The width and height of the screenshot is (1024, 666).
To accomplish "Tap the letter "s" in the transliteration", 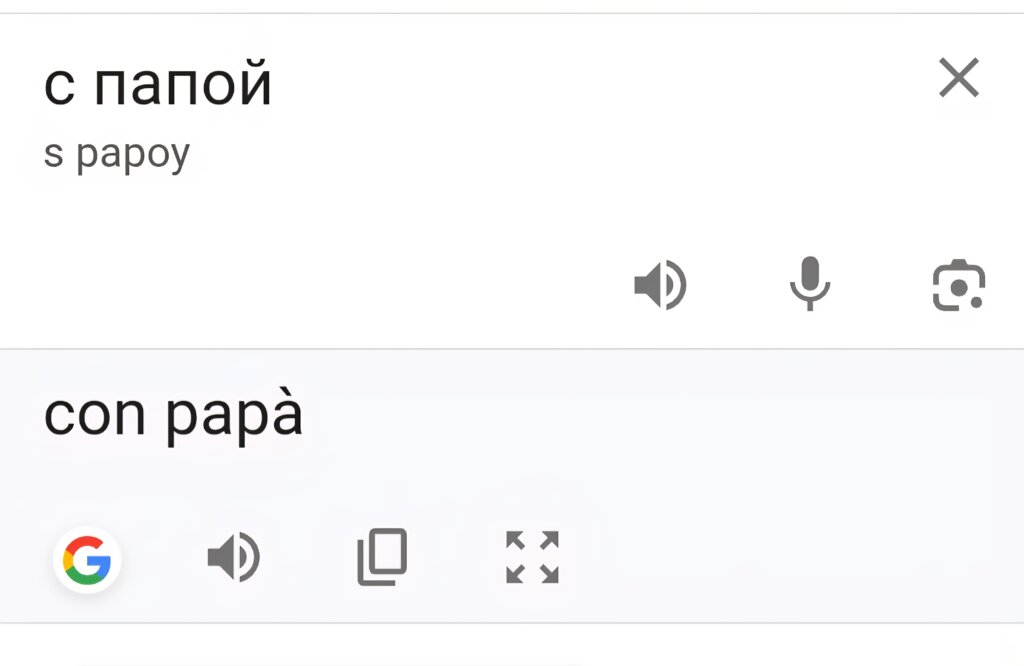I will point(53,154).
